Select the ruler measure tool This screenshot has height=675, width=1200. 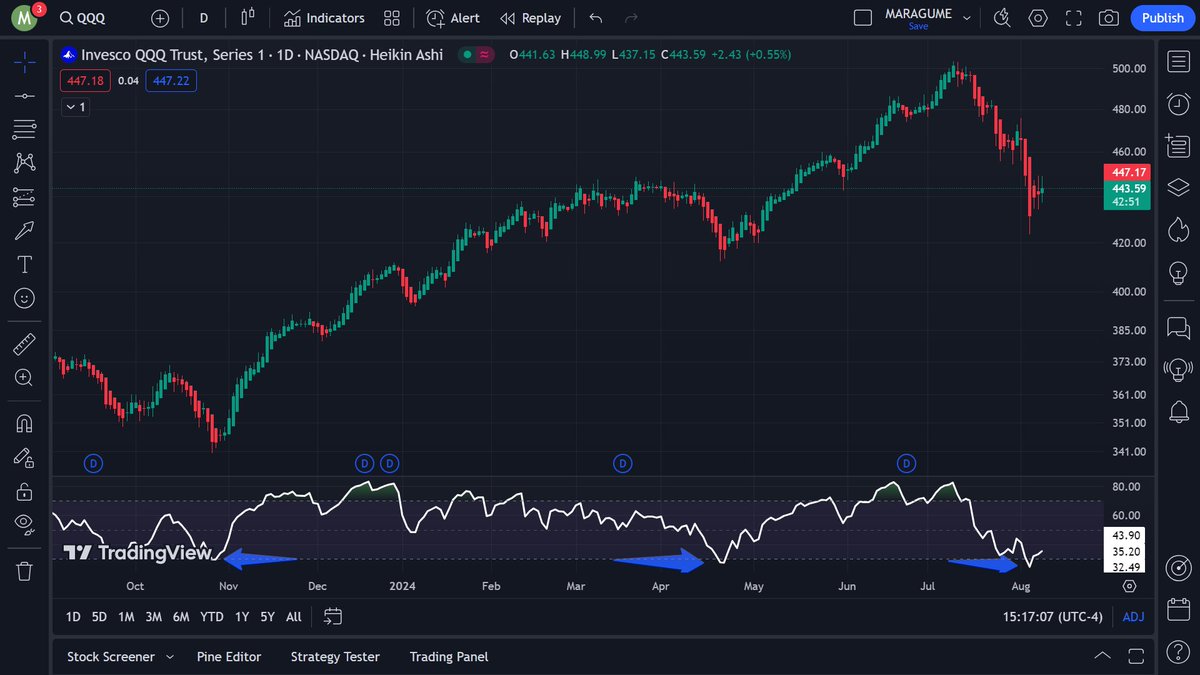25,345
